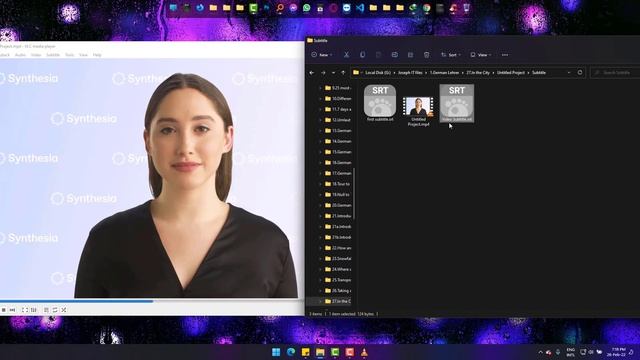Open Visual Studio Code from top dock
The height and width of the screenshot is (360, 640).
coord(360,8)
